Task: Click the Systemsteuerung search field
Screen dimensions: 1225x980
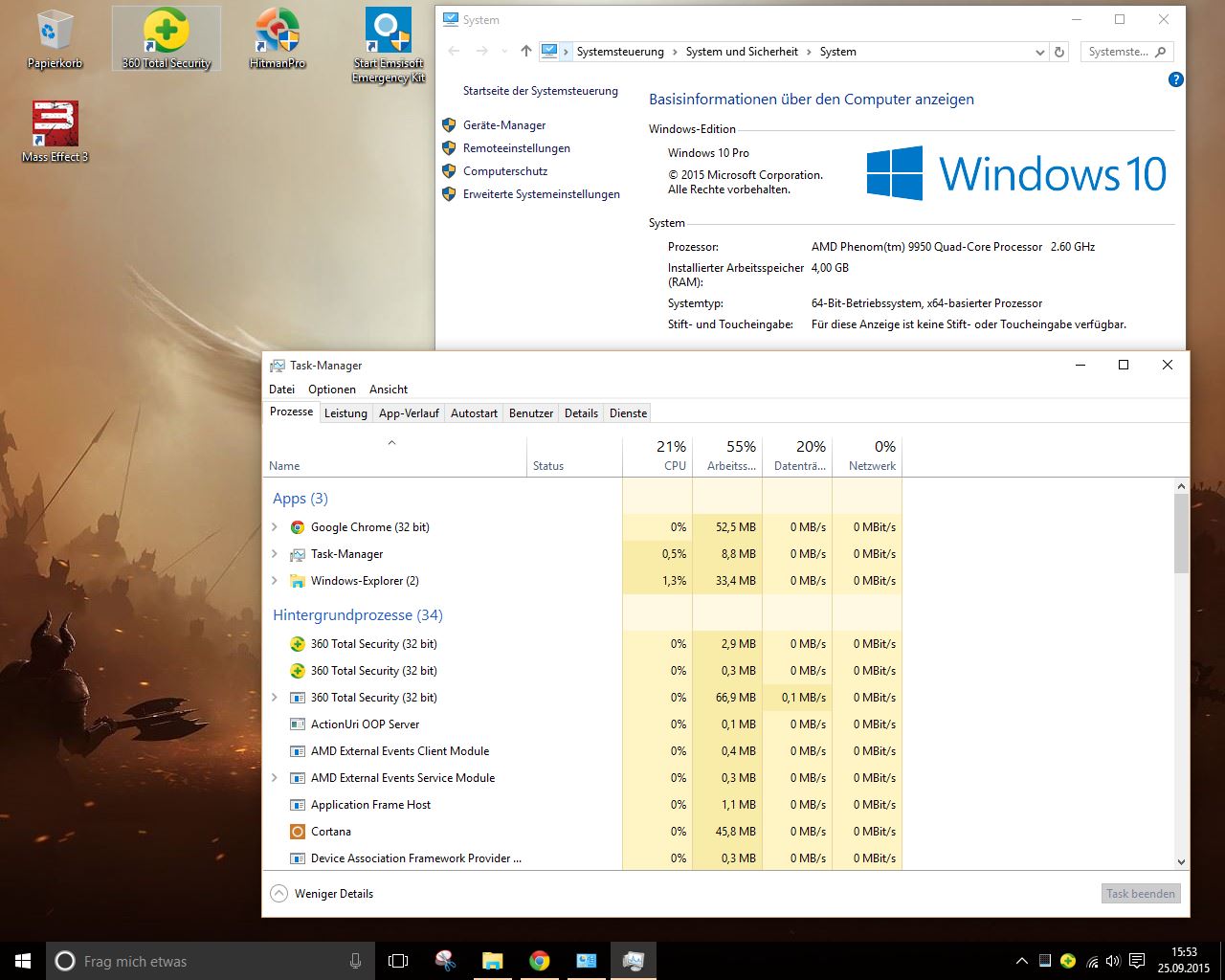Action: pos(1118,52)
